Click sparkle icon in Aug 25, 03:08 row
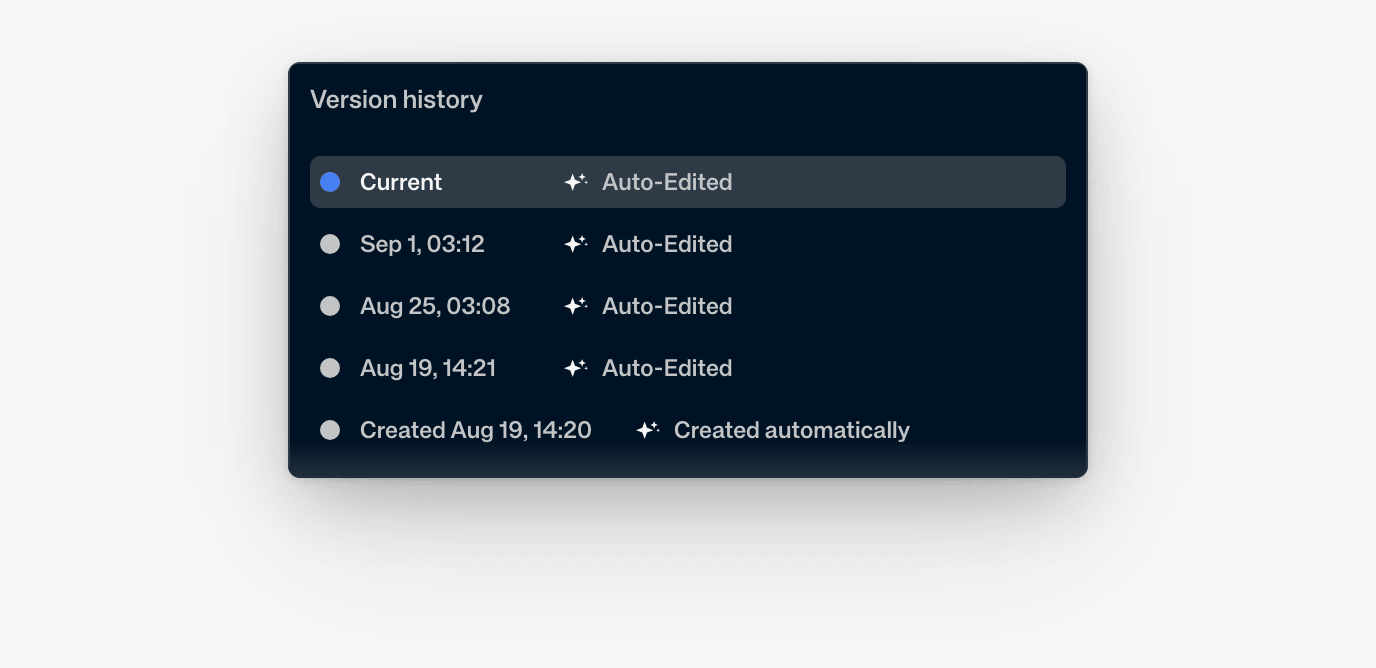This screenshot has height=668, width=1376. (575, 306)
